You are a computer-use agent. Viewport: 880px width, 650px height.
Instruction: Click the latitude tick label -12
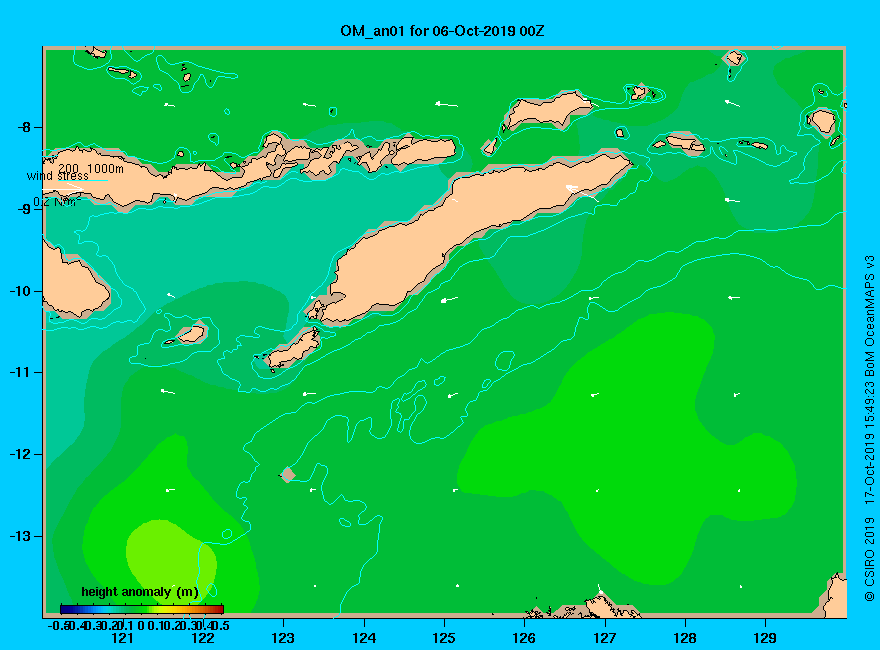pos(20,454)
